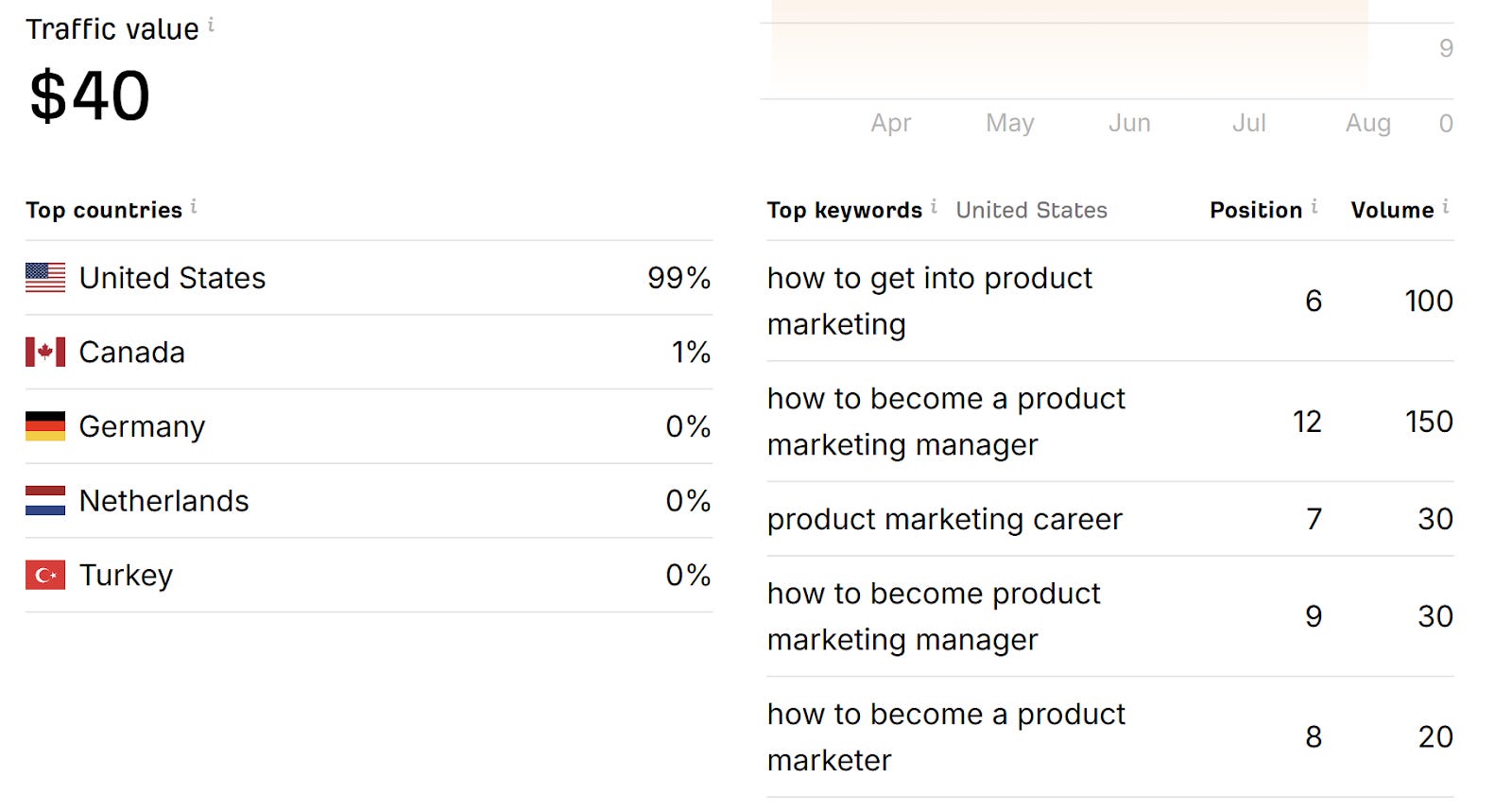Click United States filter beside Top keywords

1031,210
